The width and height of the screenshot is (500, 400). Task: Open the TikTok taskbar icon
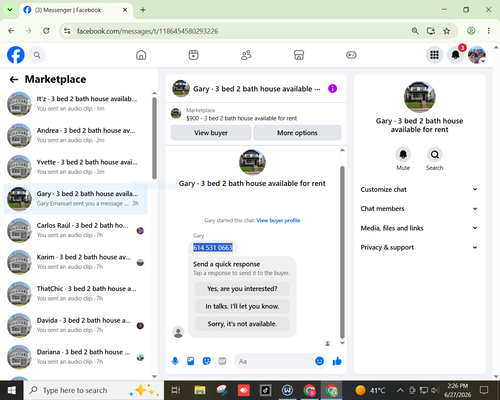click(x=265, y=390)
